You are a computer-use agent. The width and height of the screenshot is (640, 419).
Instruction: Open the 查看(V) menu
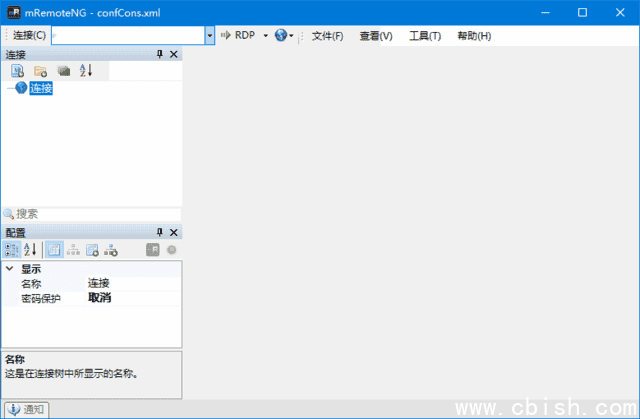(376, 36)
